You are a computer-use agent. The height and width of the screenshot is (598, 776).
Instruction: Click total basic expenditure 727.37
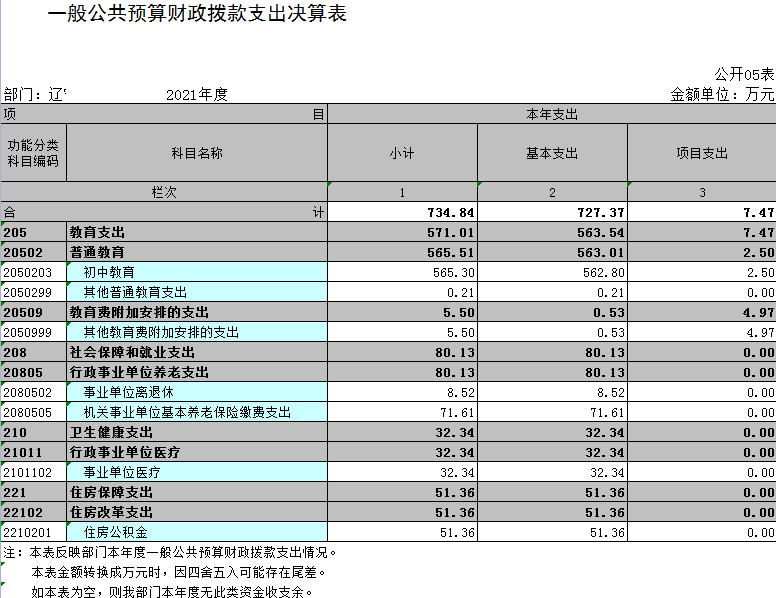point(552,212)
